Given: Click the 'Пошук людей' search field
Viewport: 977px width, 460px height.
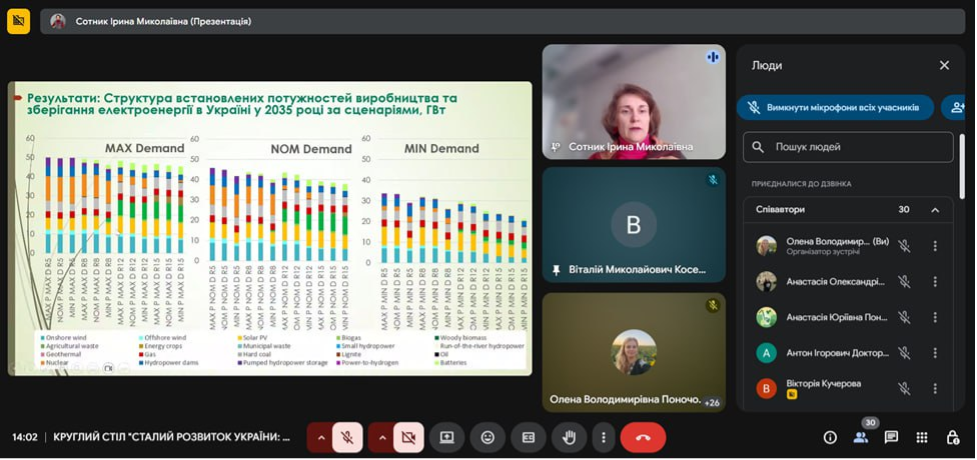Looking at the screenshot, I should click(848, 147).
